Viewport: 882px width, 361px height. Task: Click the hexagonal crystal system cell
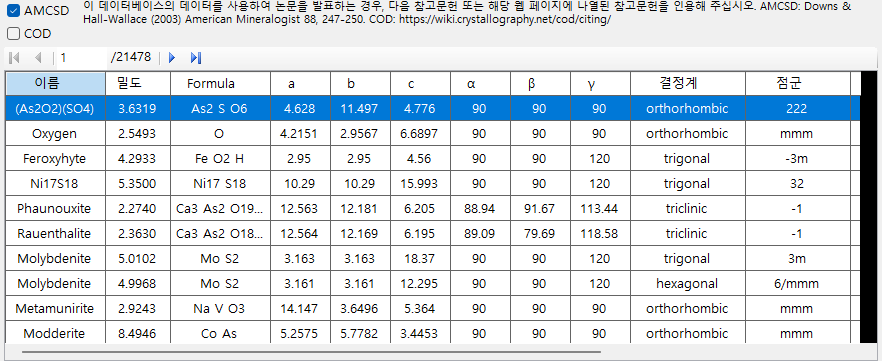(688, 283)
